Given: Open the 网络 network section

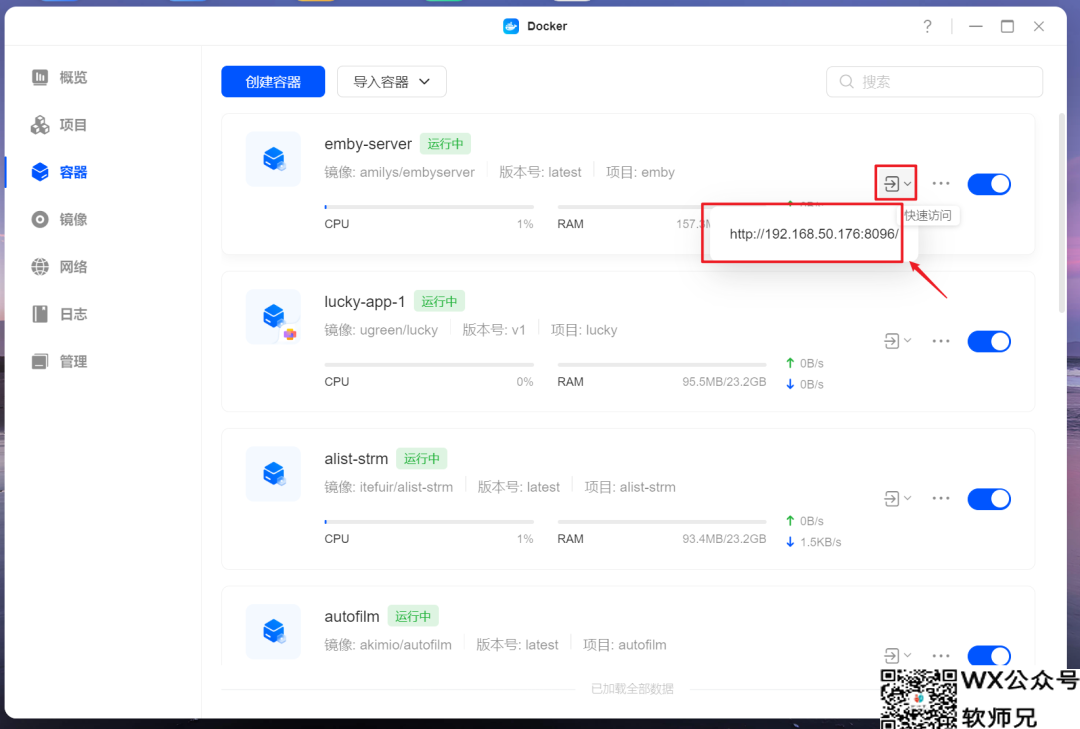Looking at the screenshot, I should [x=59, y=267].
